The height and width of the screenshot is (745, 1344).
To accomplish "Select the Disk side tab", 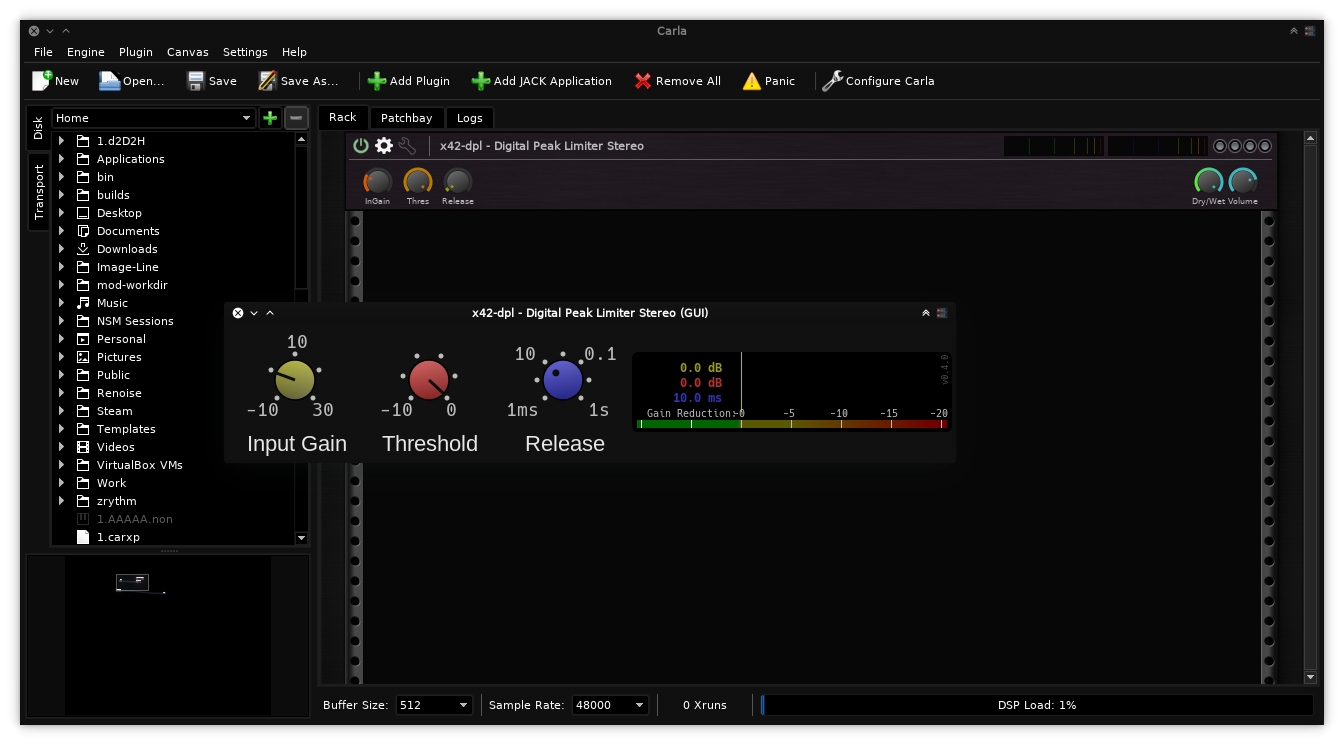I will pyautogui.click(x=38, y=127).
